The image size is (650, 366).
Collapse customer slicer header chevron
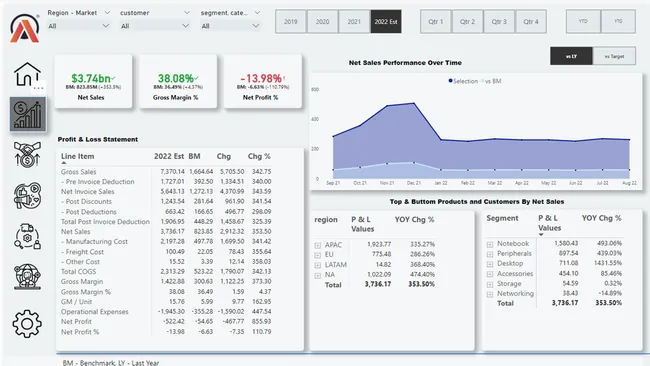tap(187, 13)
